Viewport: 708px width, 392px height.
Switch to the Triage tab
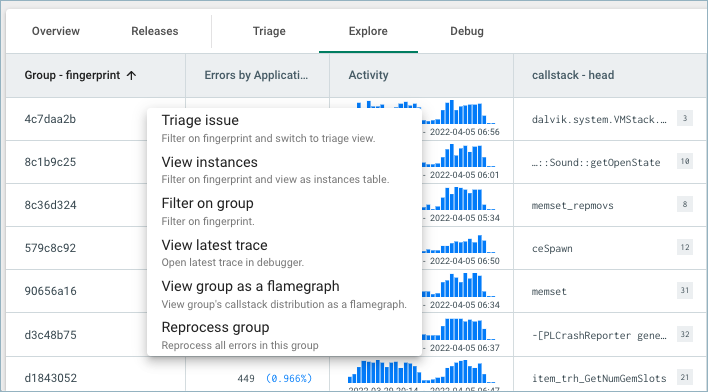(x=269, y=31)
